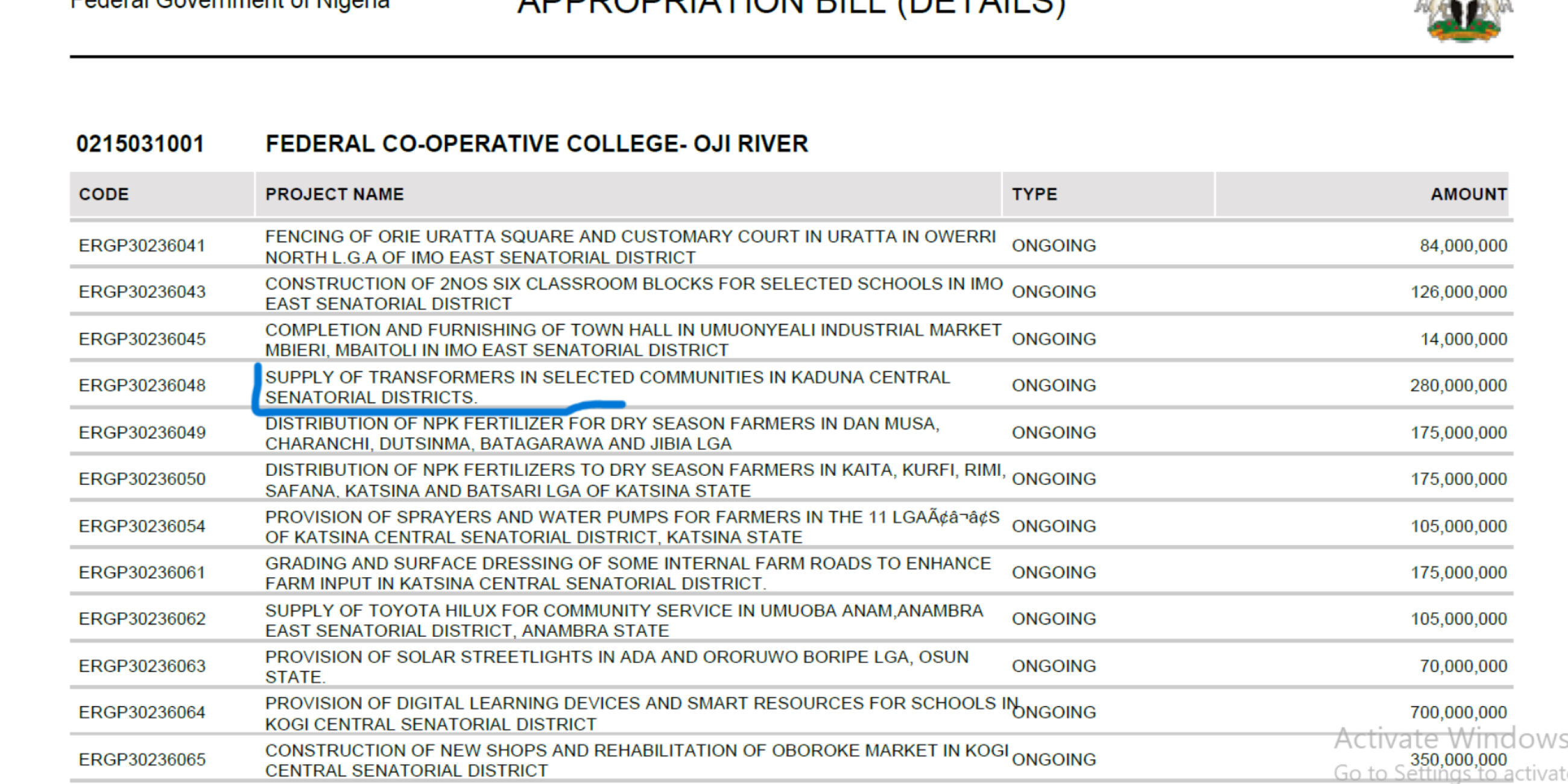Screen dimensions: 1568x784
Task: Select the amount 700,000,000
Action: click(1459, 713)
